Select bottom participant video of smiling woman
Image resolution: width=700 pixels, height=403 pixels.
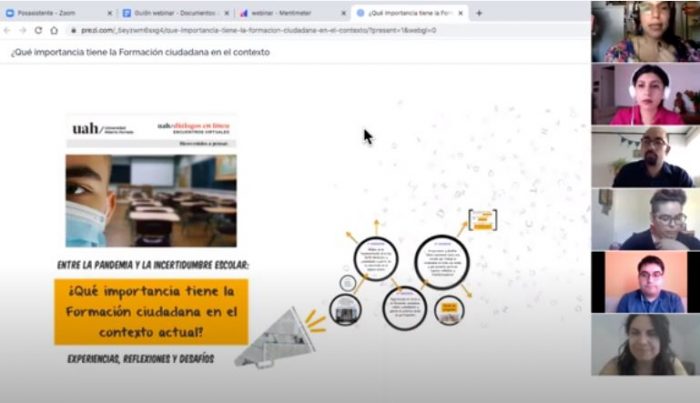click(646, 345)
